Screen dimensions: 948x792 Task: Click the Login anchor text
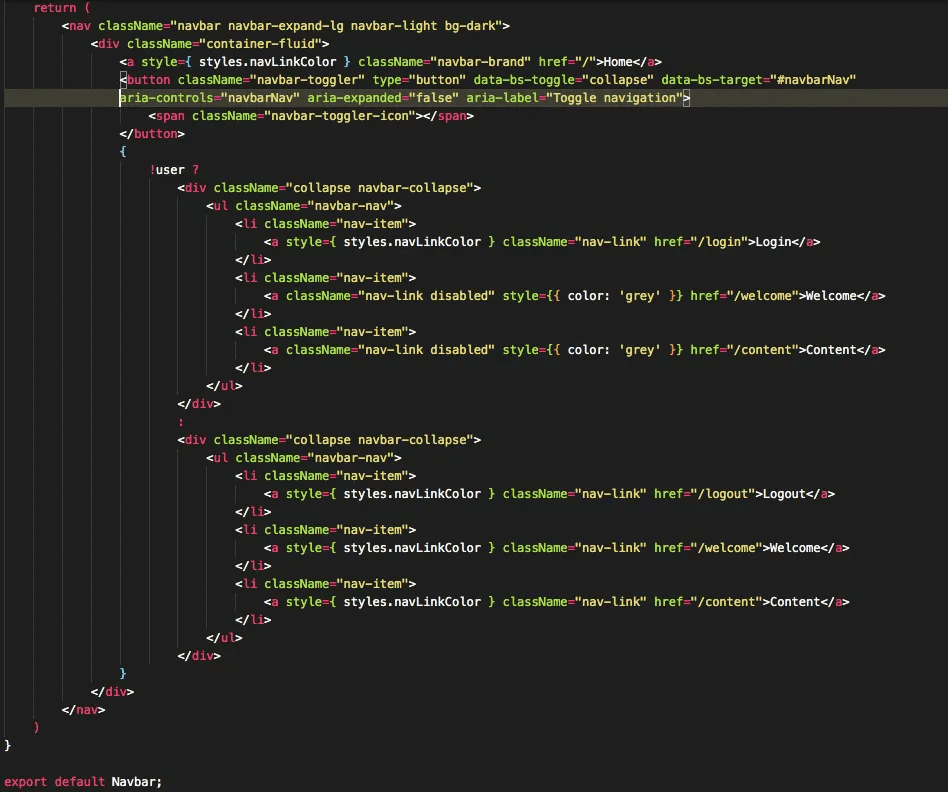click(775, 241)
